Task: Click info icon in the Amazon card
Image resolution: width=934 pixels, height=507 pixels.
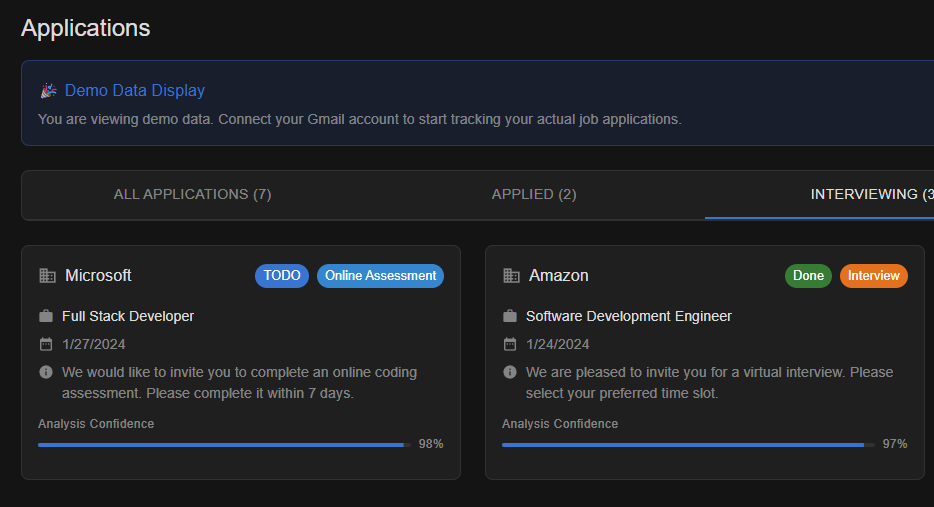Action: [510, 373]
